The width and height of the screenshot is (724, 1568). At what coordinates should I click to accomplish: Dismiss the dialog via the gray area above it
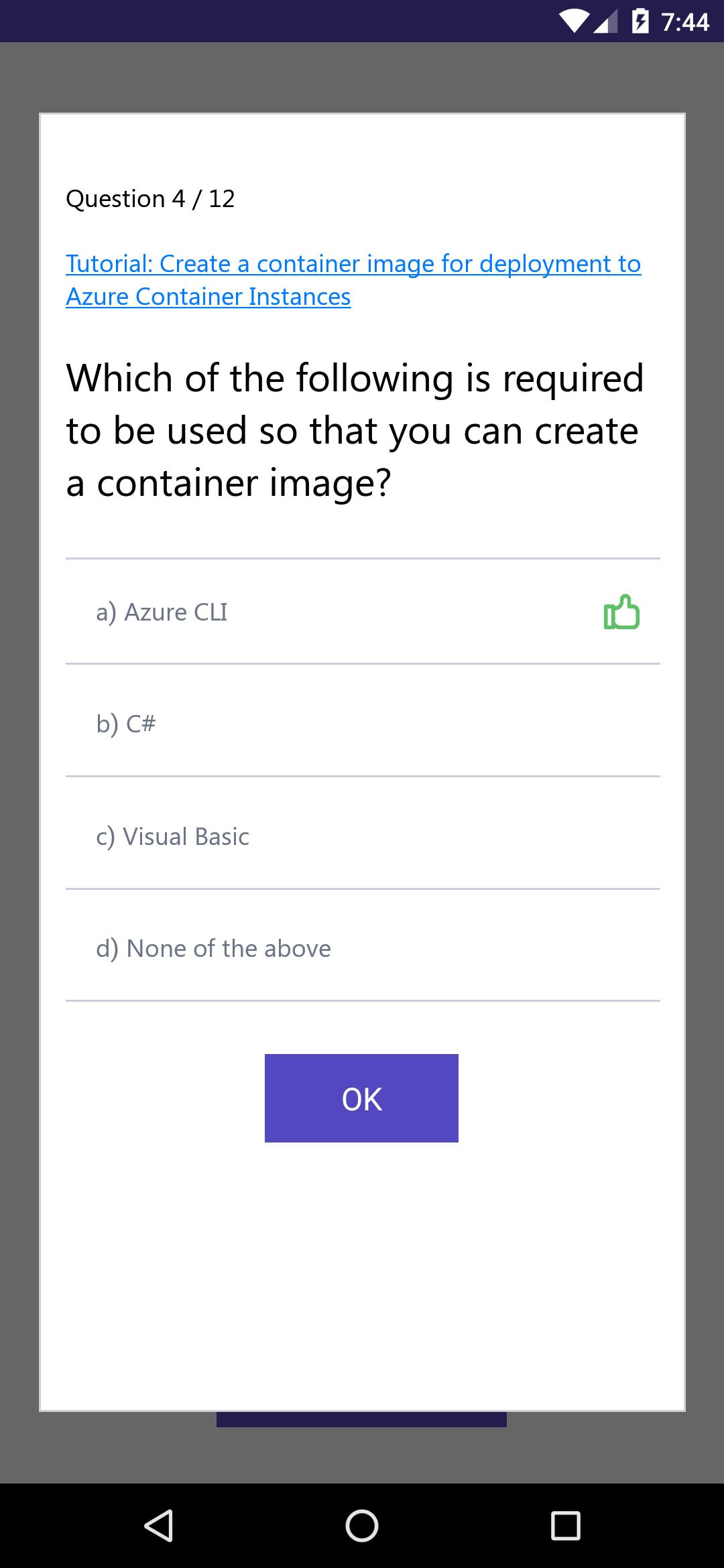pyautogui.click(x=362, y=77)
